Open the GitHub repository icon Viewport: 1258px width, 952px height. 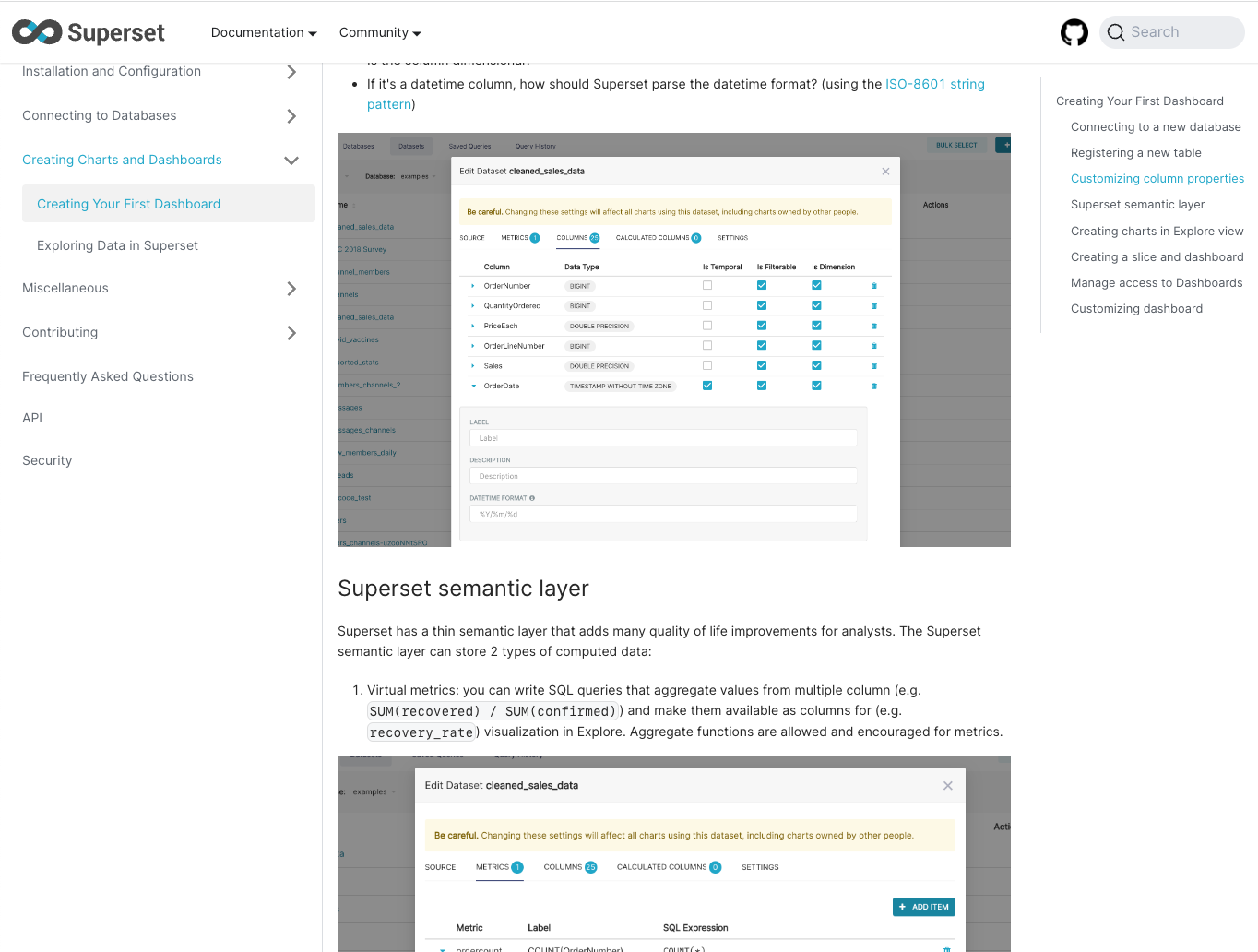1074,32
